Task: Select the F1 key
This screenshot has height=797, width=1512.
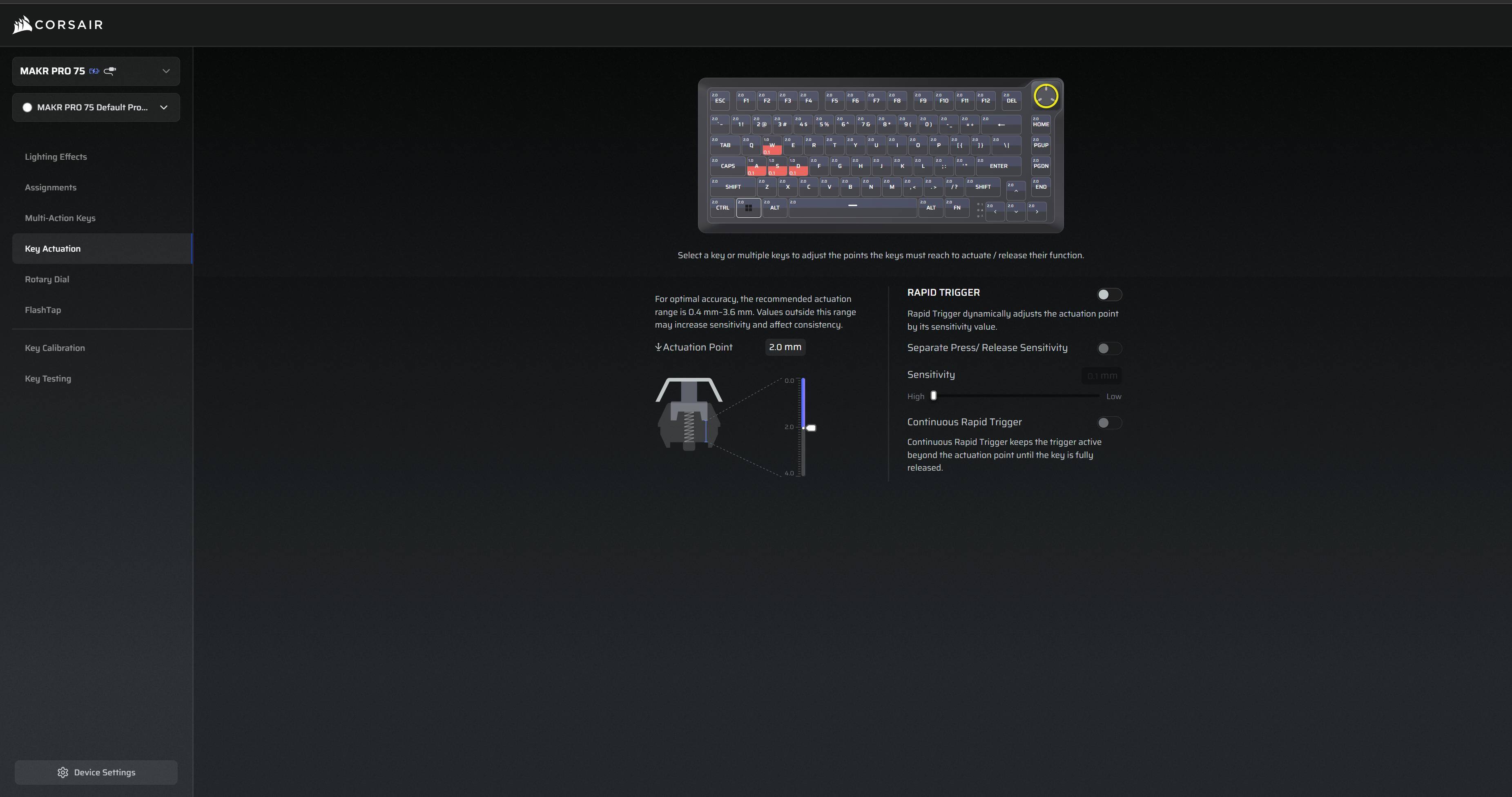Action: pos(746,100)
